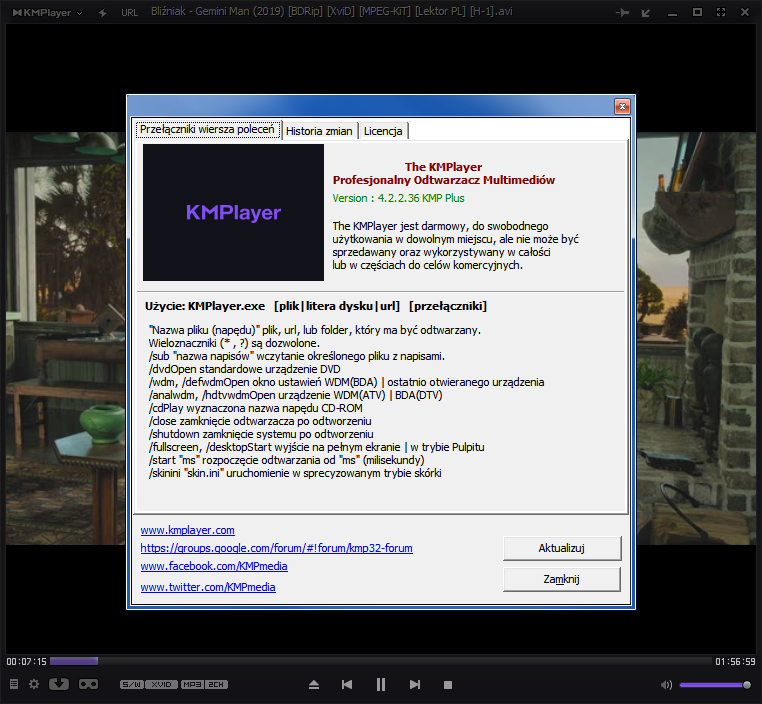762x704 pixels.
Task: Click the /skinini switch description line
Action: 295,473
